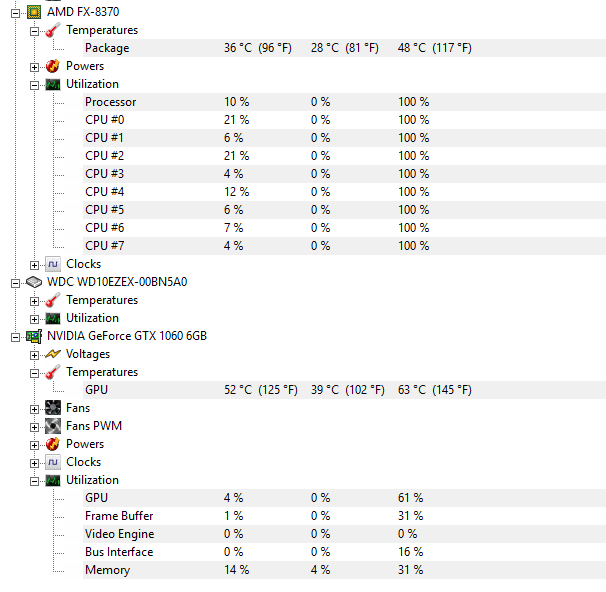Collapse the AMD FX-8370 node
Screen dimensions: 606x592
15,14
